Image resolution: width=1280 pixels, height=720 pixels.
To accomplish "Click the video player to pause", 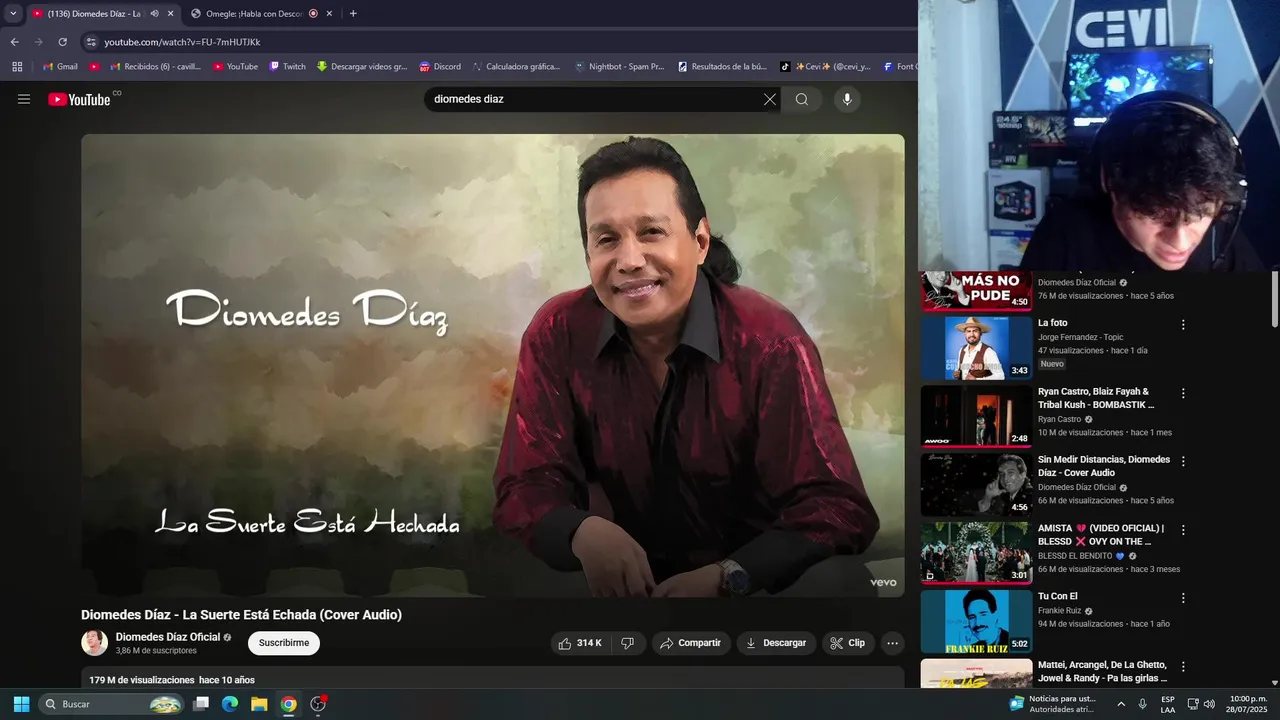I will (493, 366).
